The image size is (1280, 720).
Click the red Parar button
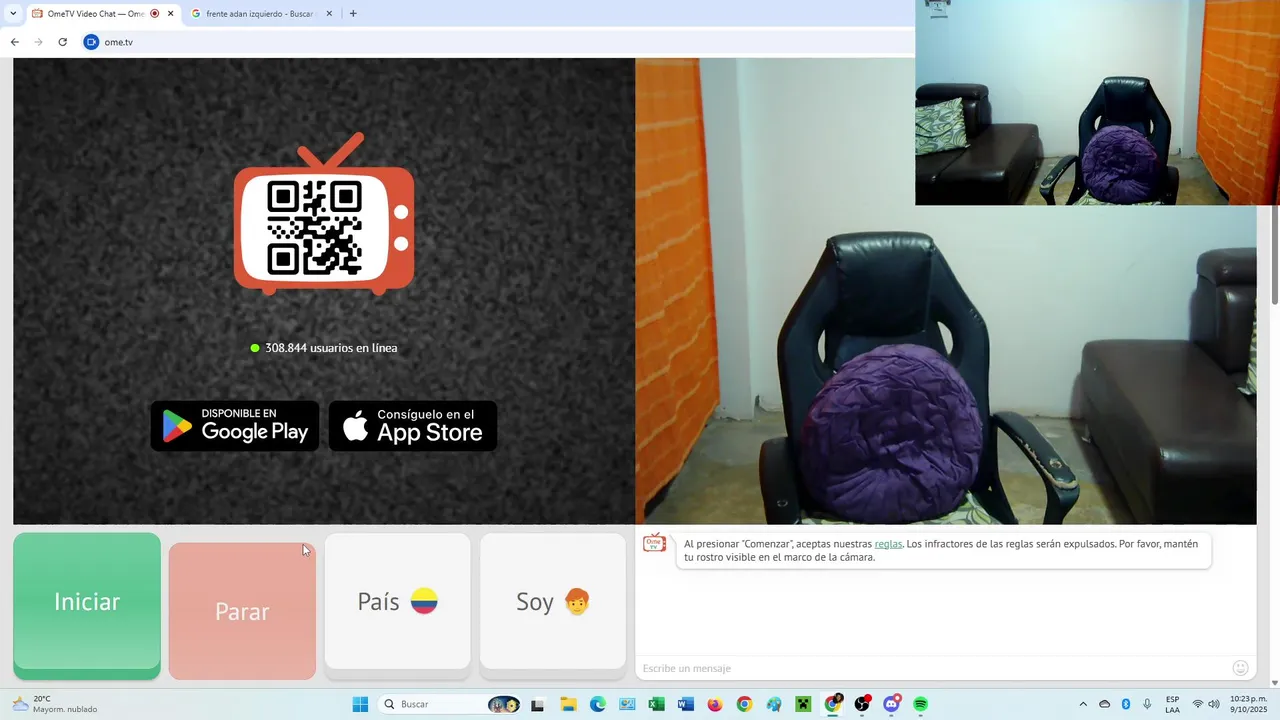point(242,611)
